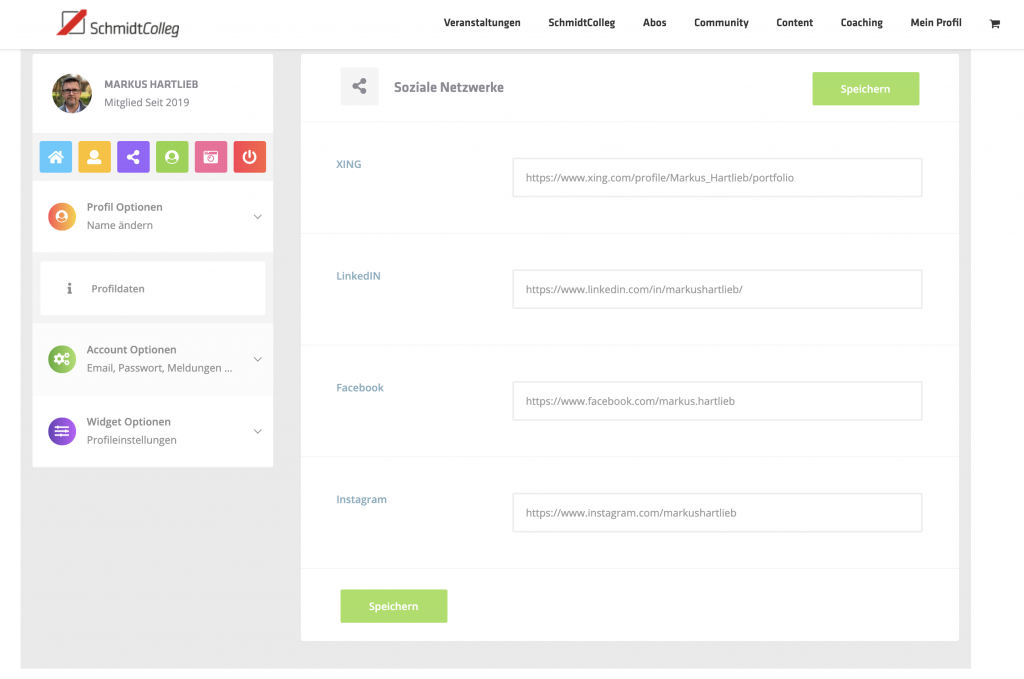Go to Coaching in navigation
This screenshot has height=679, width=1024.
tap(861, 23)
